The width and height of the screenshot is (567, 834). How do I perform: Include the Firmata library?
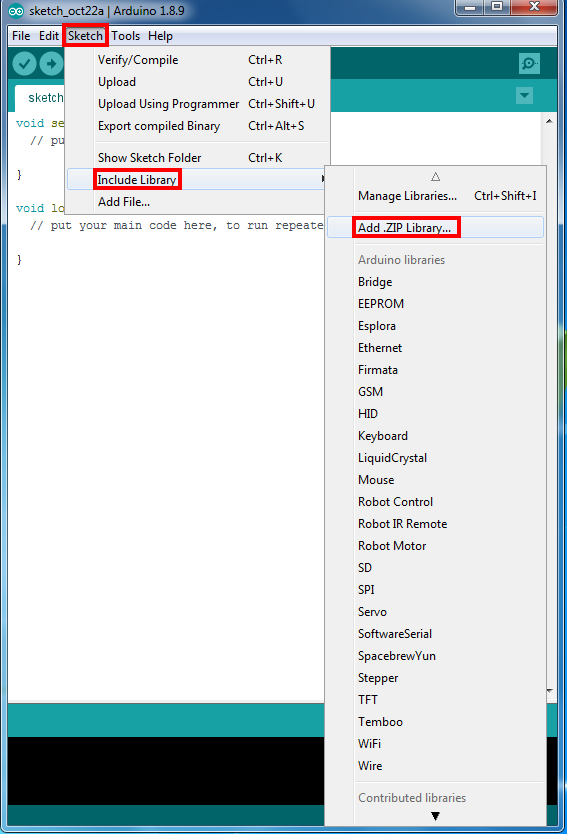tap(435, 370)
